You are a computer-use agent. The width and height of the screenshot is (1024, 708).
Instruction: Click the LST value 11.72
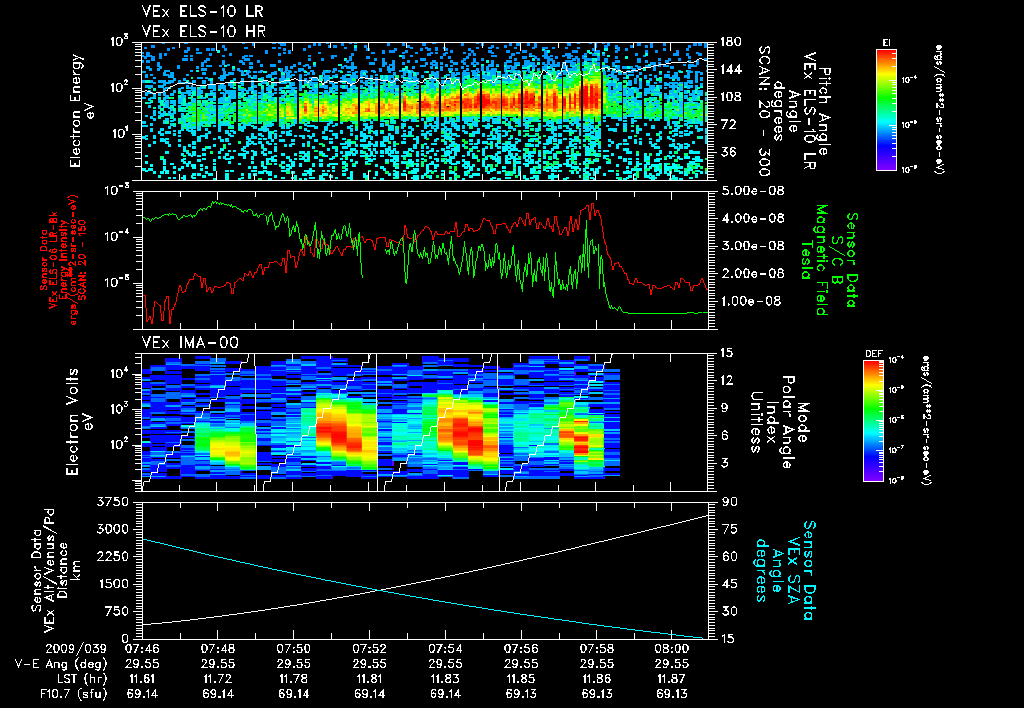[x=218, y=679]
